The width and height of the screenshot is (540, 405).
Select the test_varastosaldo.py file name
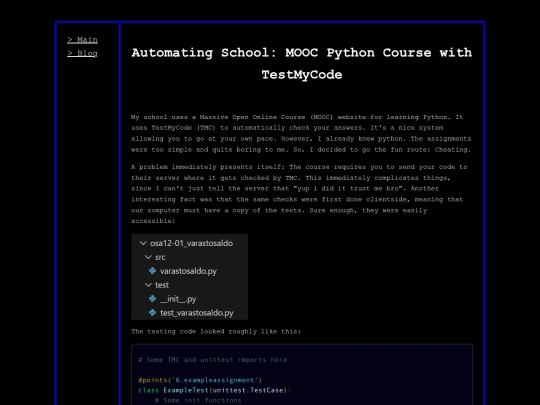tap(197, 313)
